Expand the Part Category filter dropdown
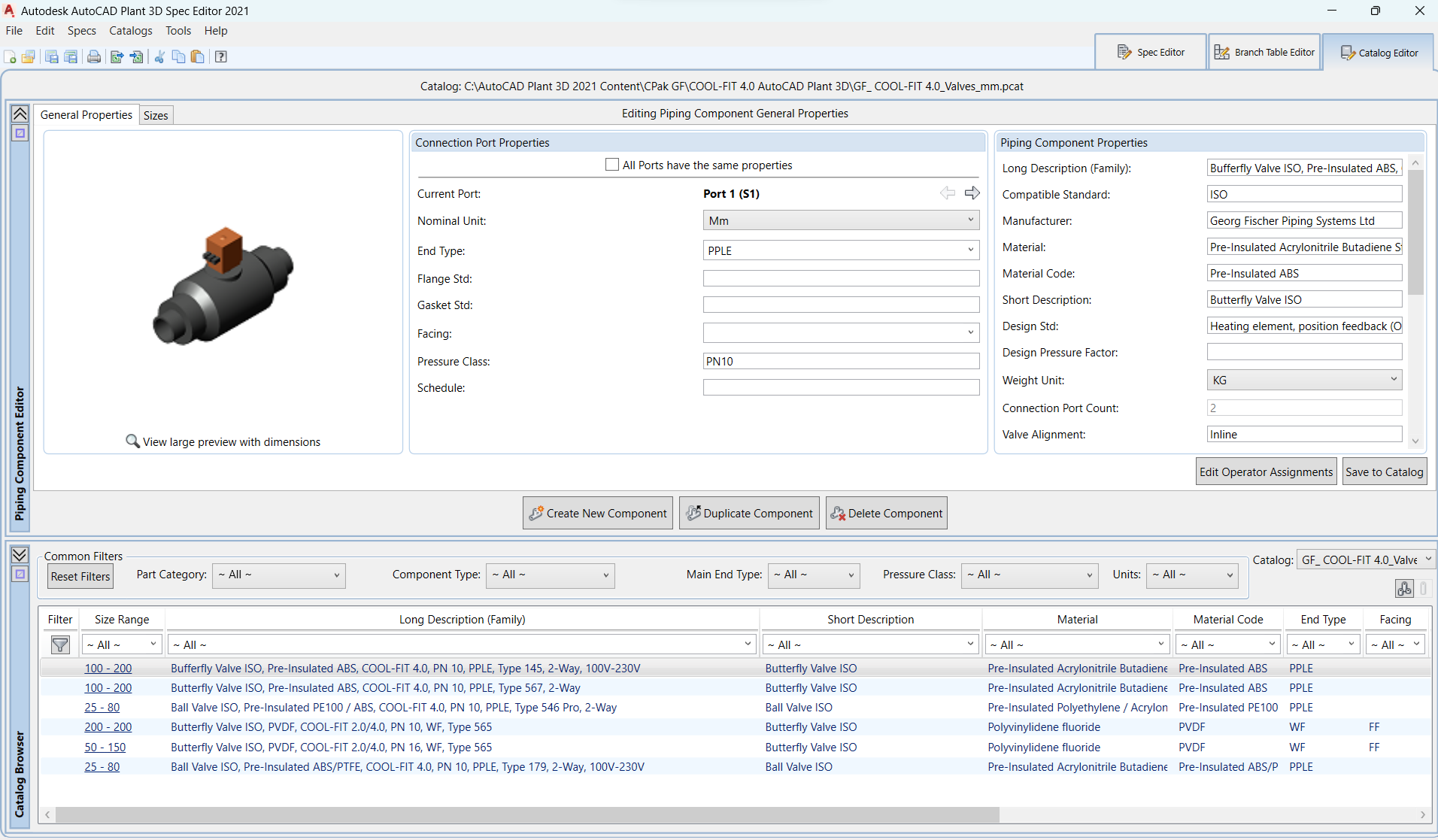The height and width of the screenshot is (840, 1438). tap(278, 575)
